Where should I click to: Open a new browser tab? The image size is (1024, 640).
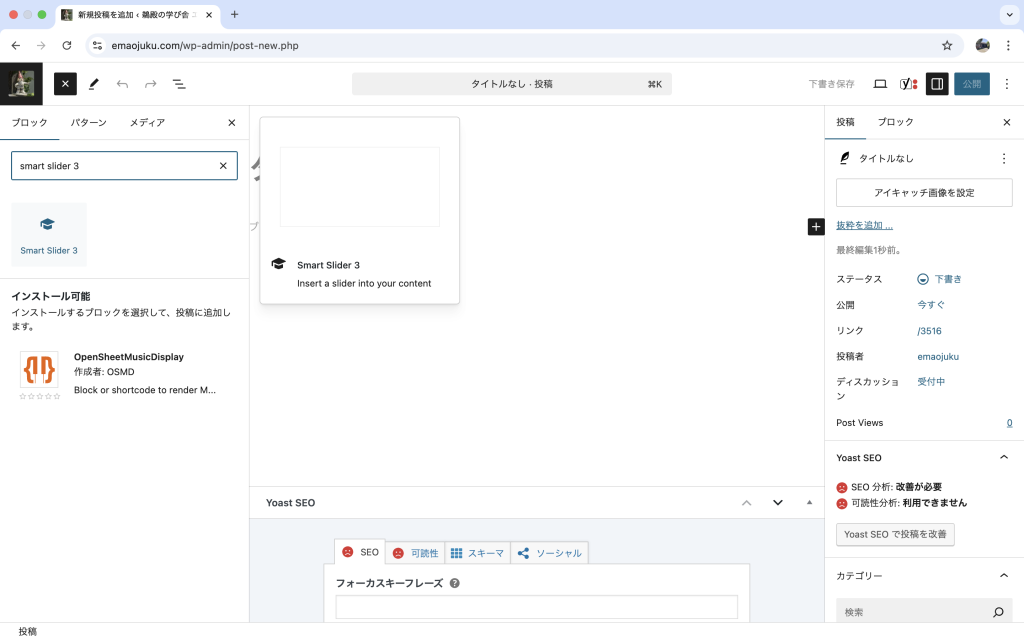click(x=234, y=14)
